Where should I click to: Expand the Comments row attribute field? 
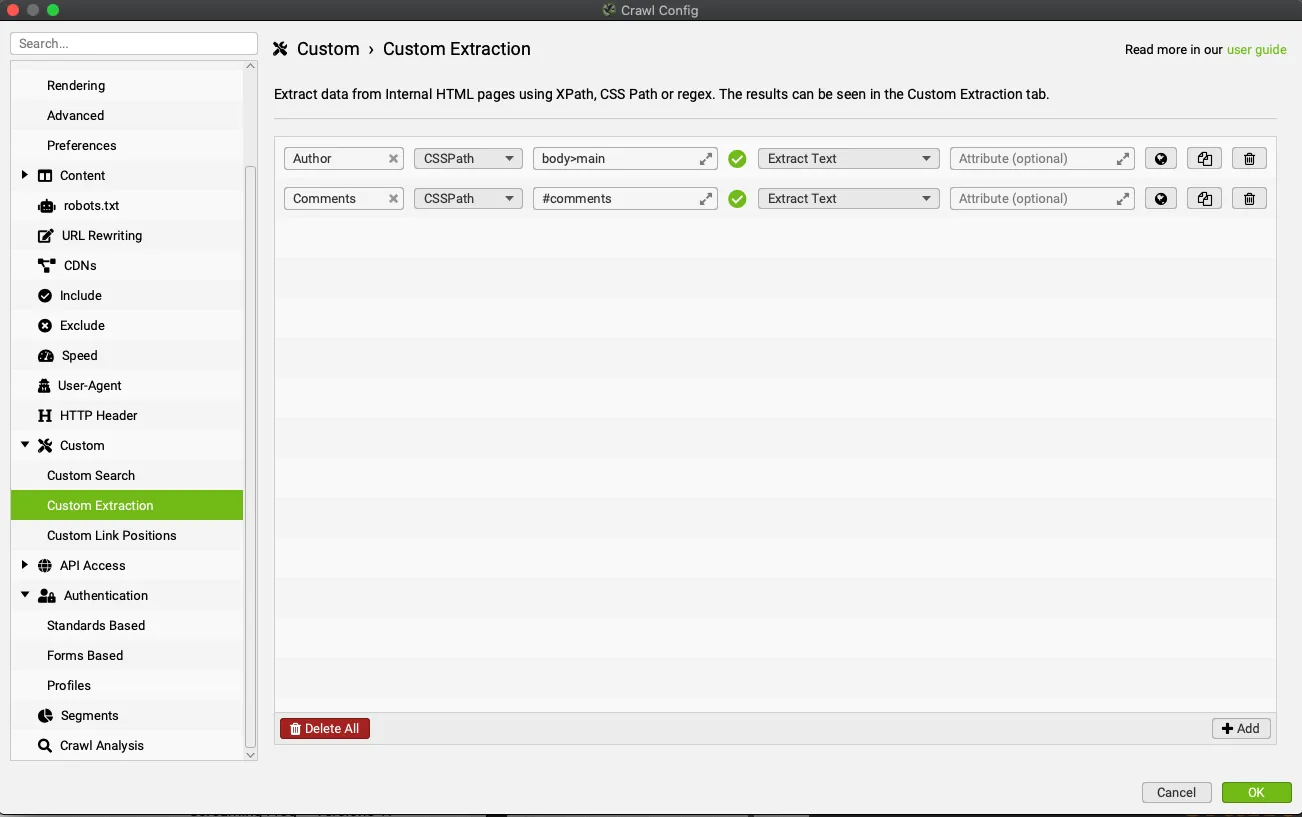tap(1123, 199)
